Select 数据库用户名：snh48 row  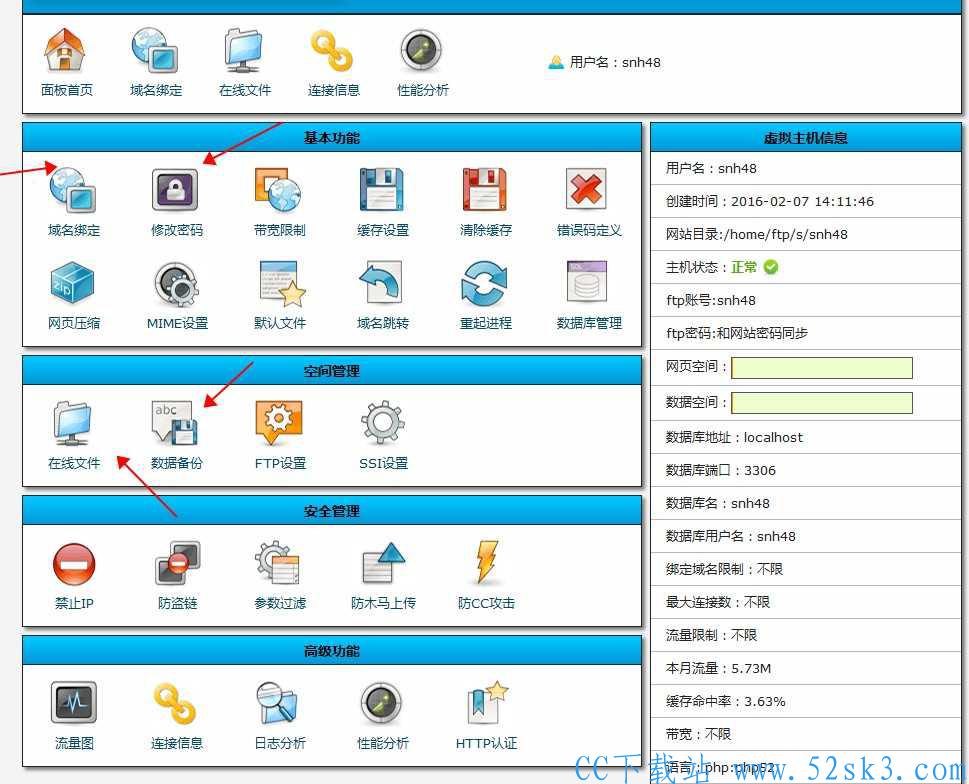click(806, 536)
